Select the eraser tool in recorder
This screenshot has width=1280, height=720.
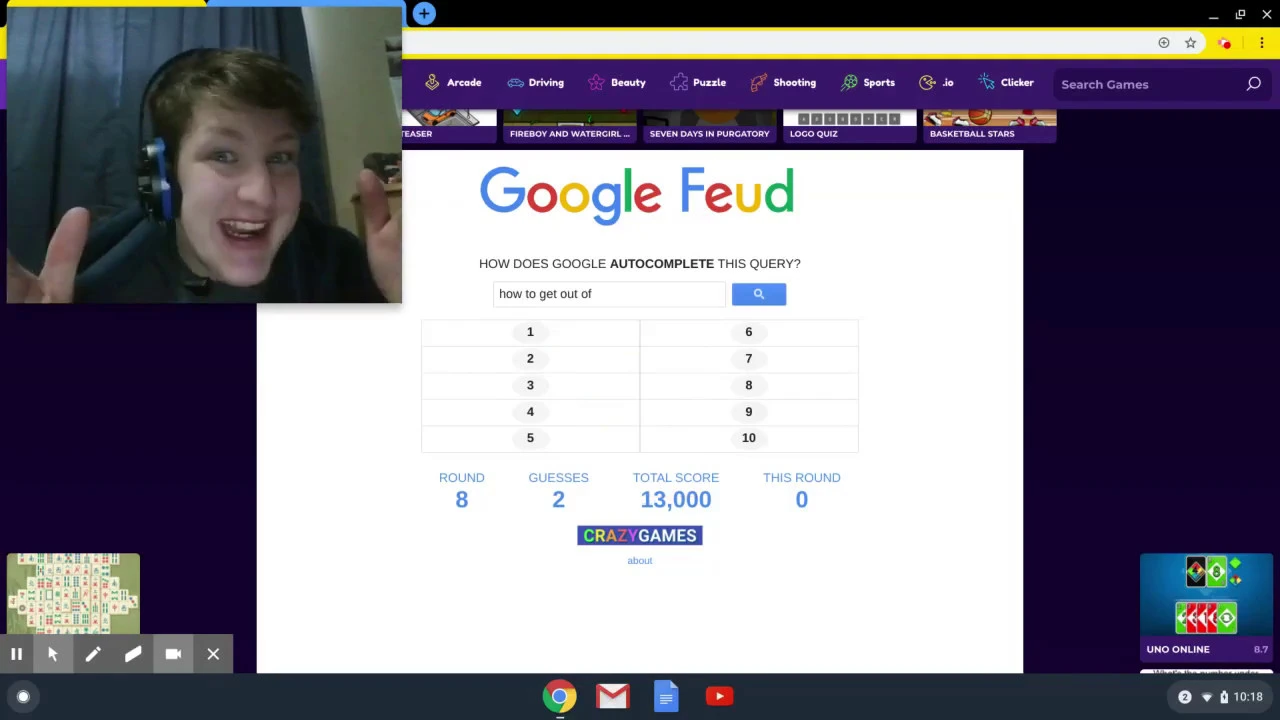point(133,654)
